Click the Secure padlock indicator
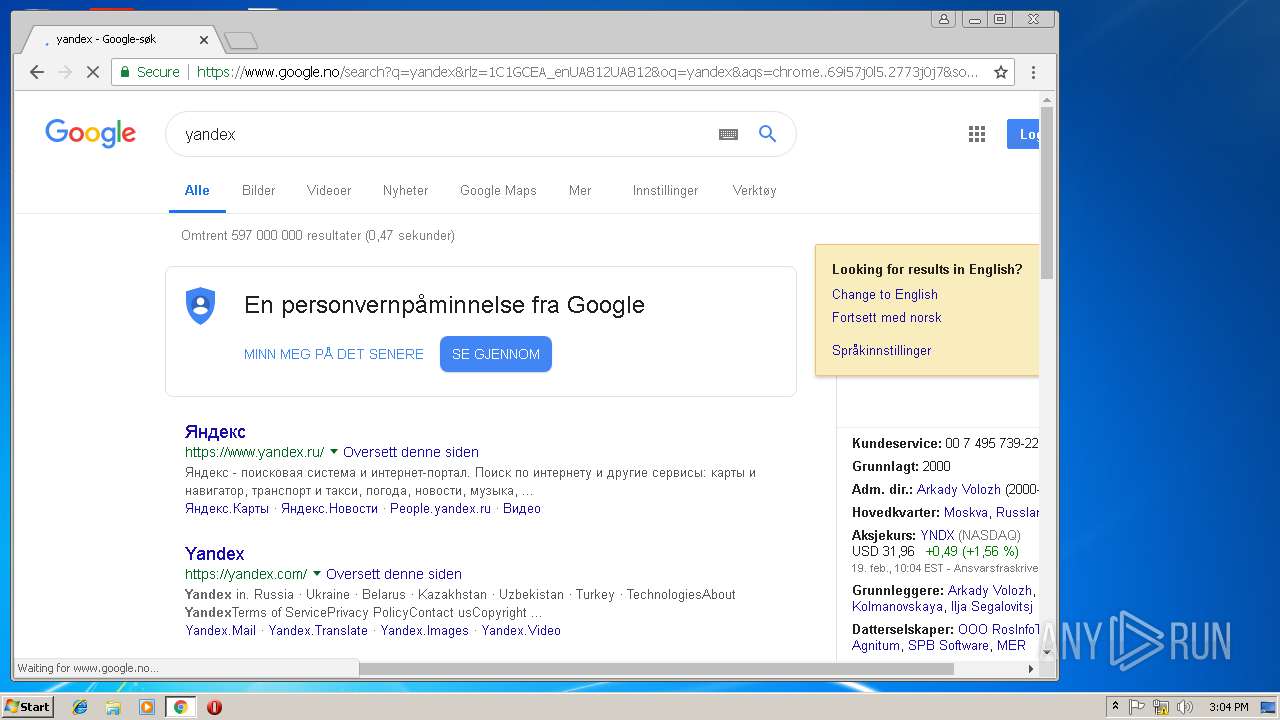1280x720 pixels. coord(150,72)
